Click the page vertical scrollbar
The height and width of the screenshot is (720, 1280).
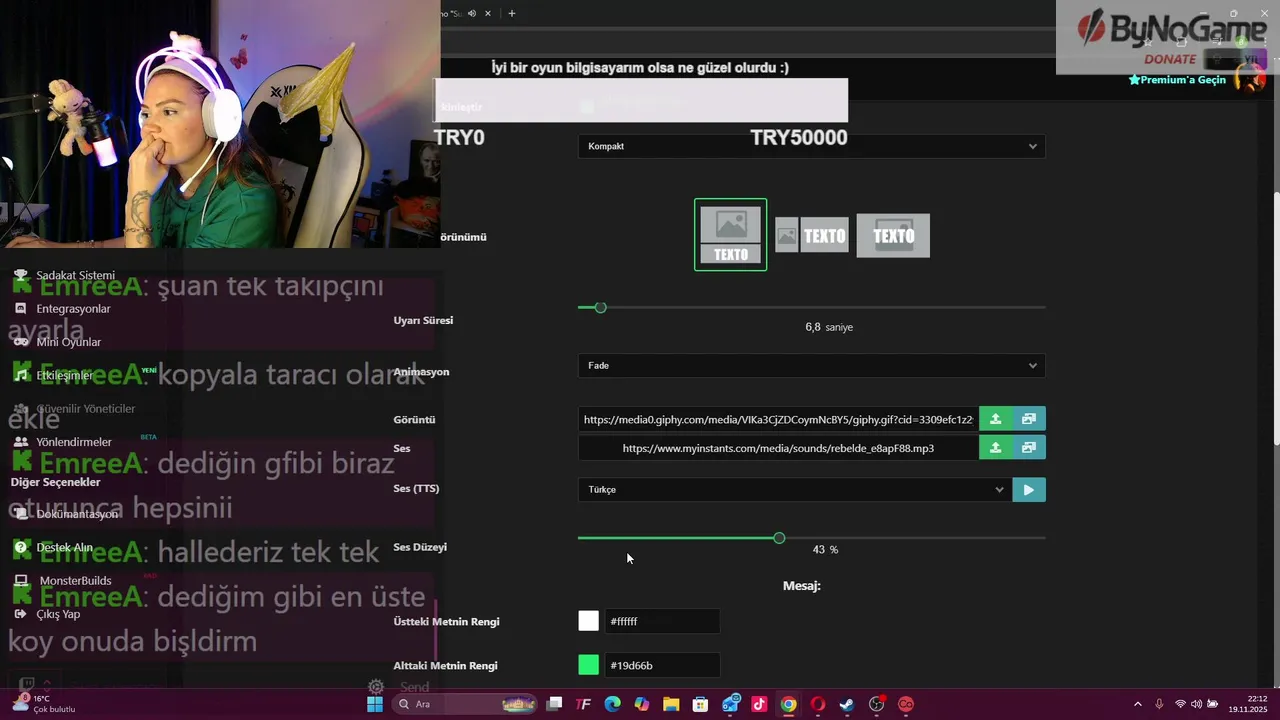click(1276, 318)
